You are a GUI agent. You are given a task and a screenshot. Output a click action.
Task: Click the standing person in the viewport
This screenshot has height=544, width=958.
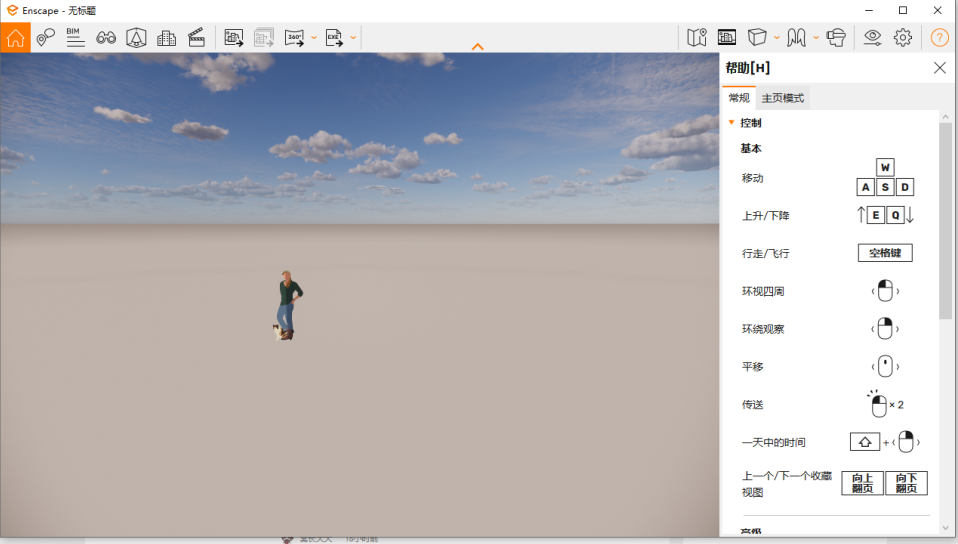pyautogui.click(x=288, y=305)
